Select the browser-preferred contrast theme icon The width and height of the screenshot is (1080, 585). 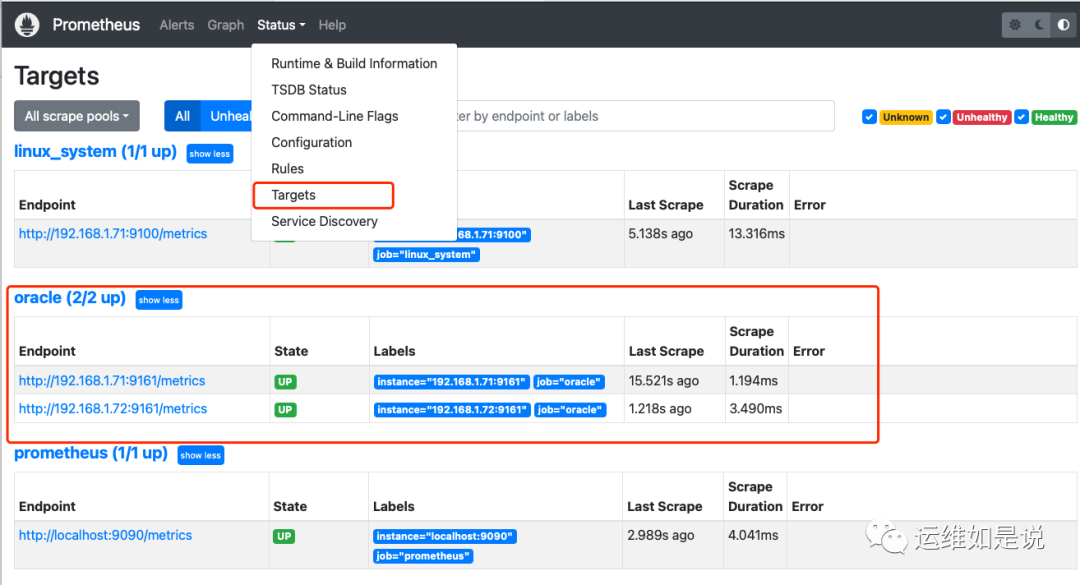1062,25
